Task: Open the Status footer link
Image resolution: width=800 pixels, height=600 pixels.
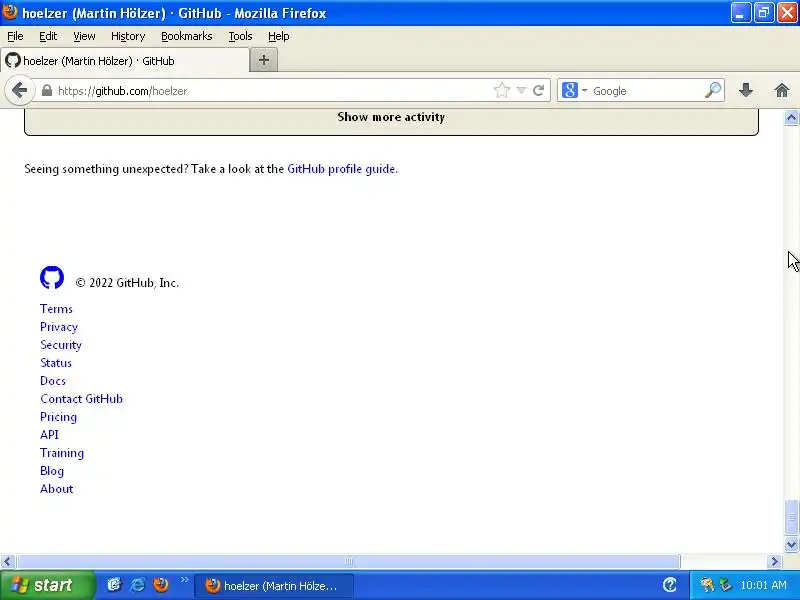Action: click(56, 363)
